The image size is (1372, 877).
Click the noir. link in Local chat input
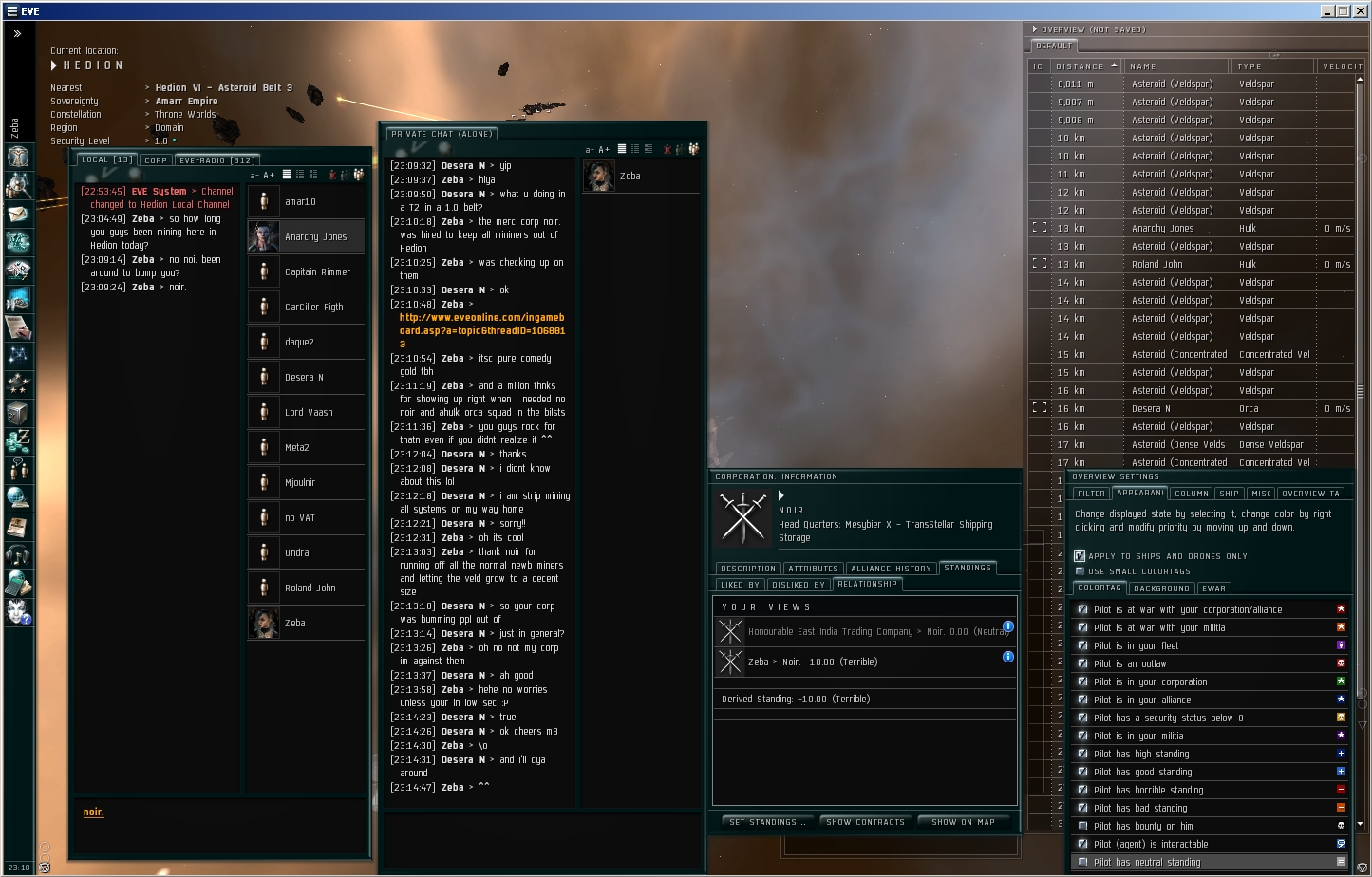point(93,812)
